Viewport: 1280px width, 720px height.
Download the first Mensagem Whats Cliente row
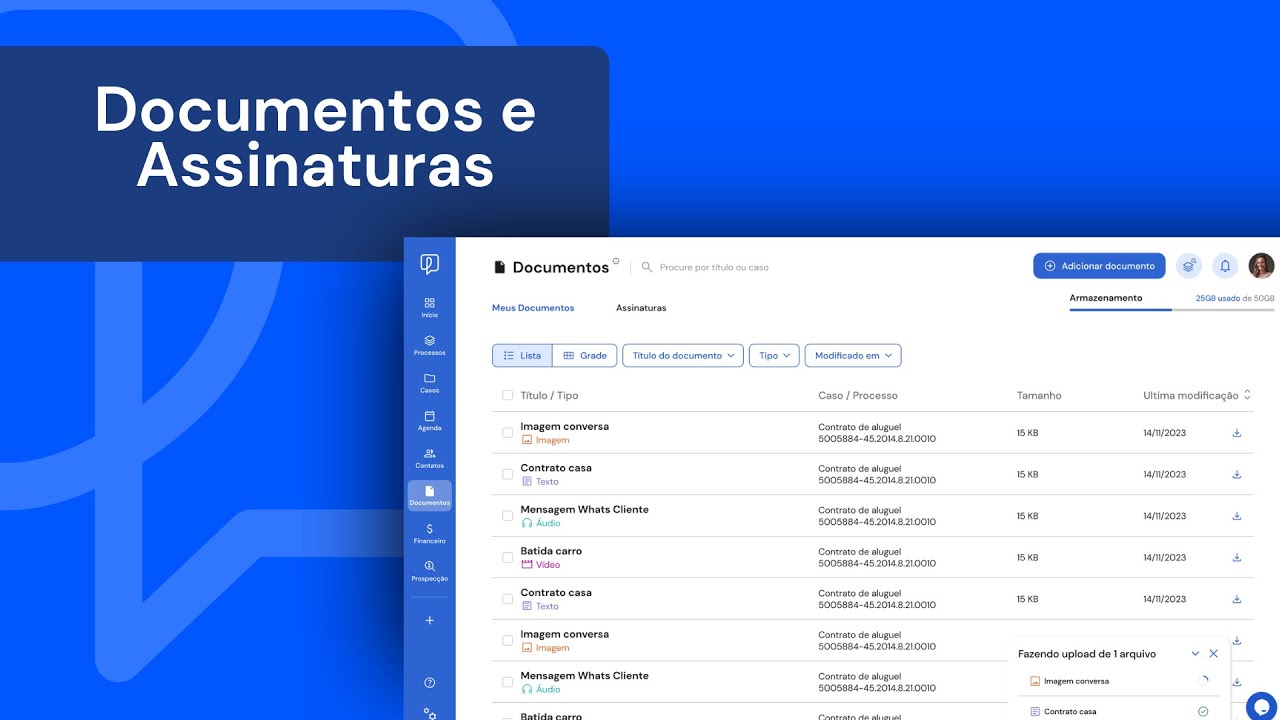1237,516
